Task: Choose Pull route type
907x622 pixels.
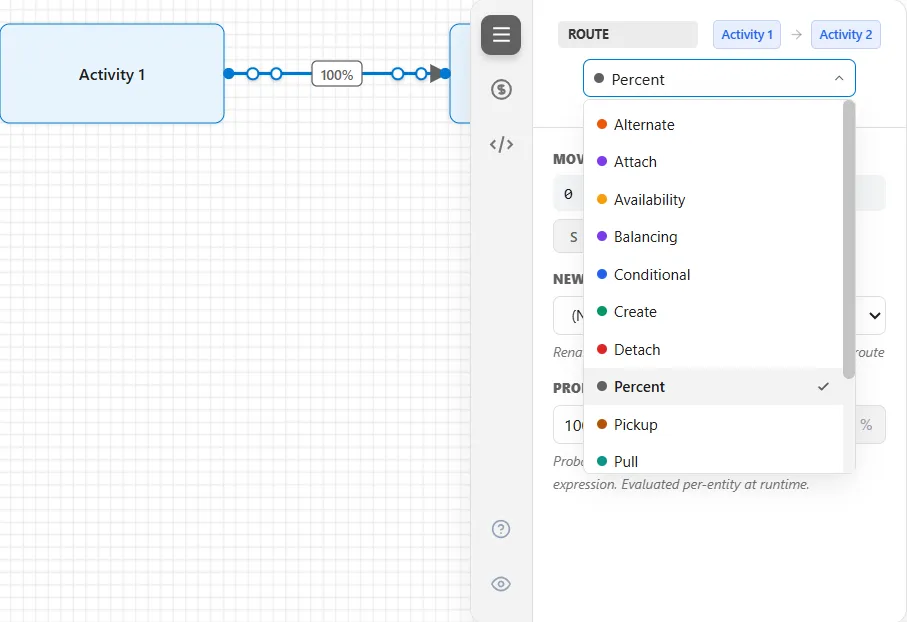Action: click(713, 461)
